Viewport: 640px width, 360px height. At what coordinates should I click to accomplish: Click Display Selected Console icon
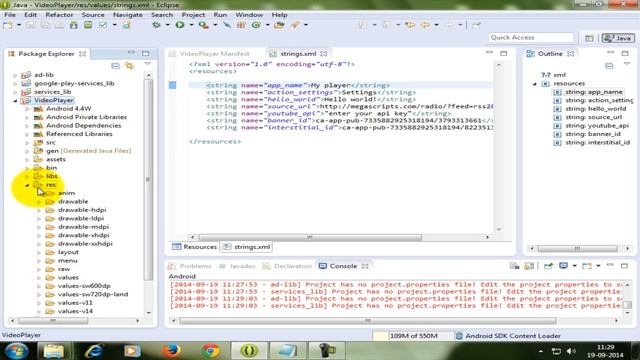point(564,266)
